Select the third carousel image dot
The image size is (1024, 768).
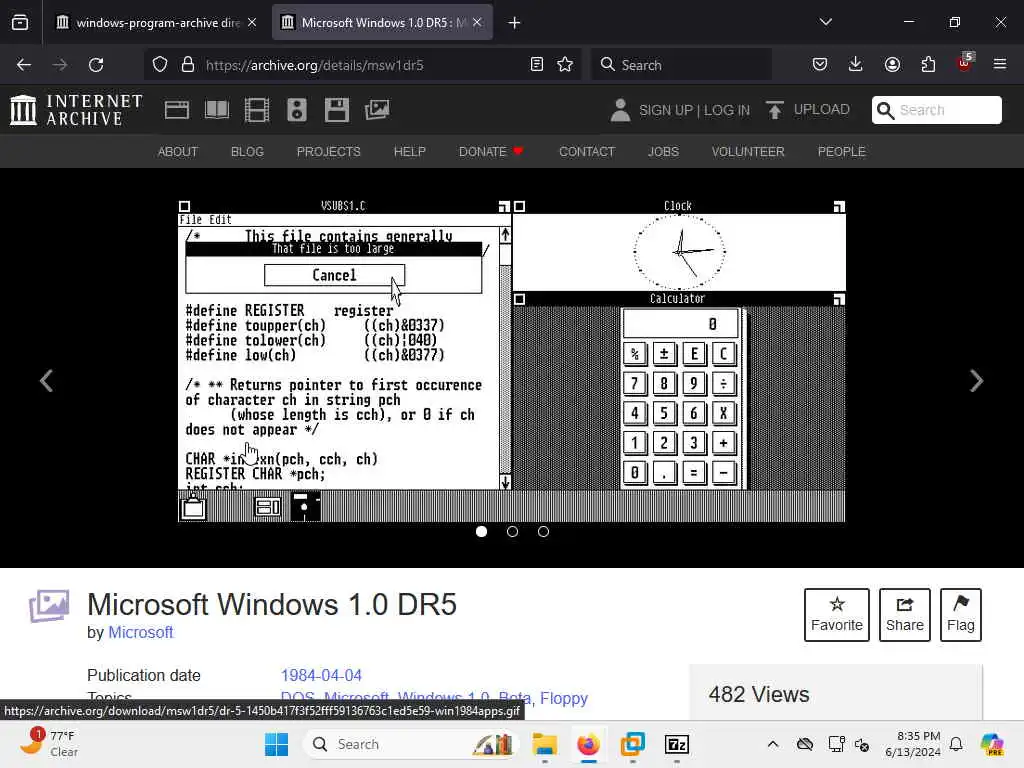pos(543,532)
